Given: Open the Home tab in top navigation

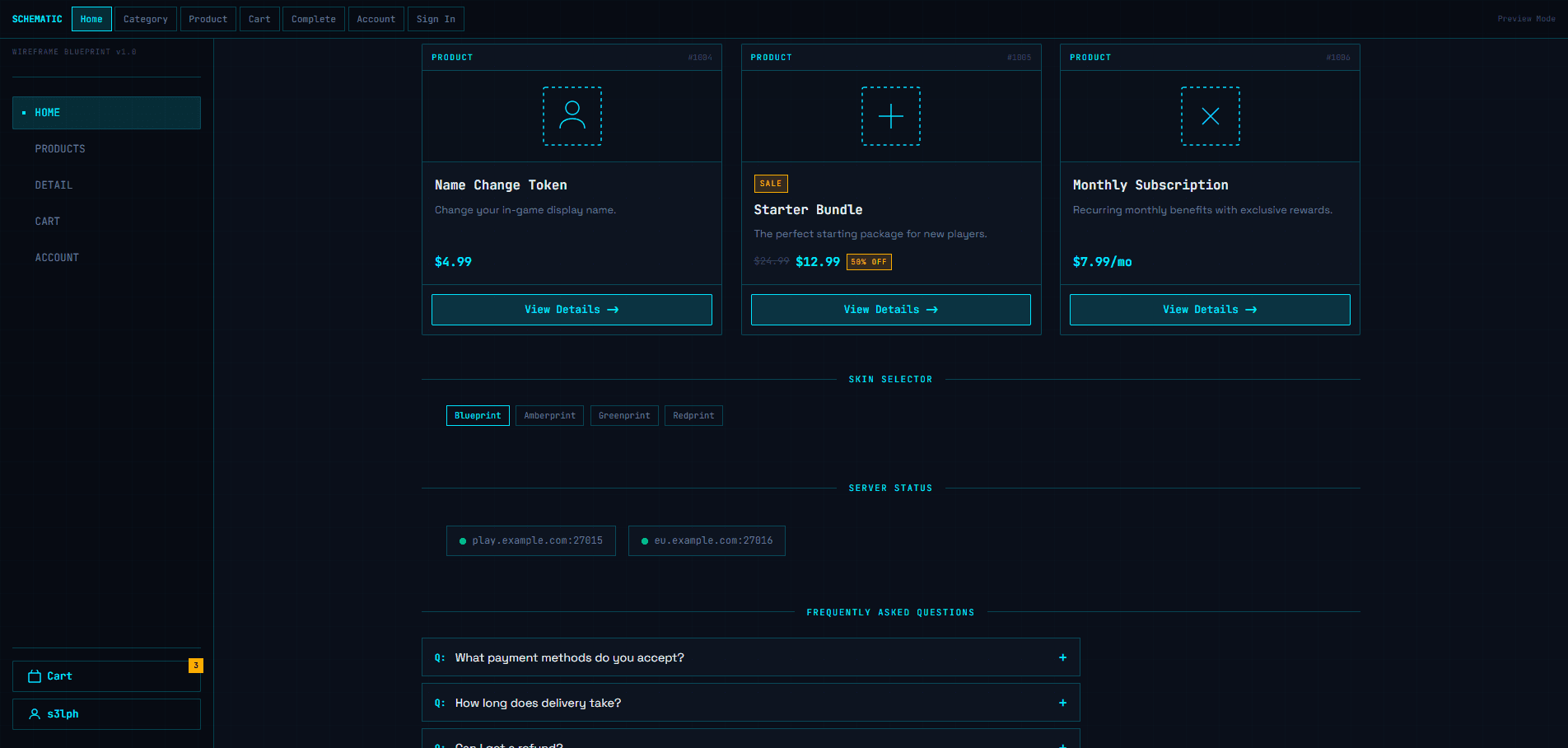Looking at the screenshot, I should pyautogui.click(x=91, y=19).
